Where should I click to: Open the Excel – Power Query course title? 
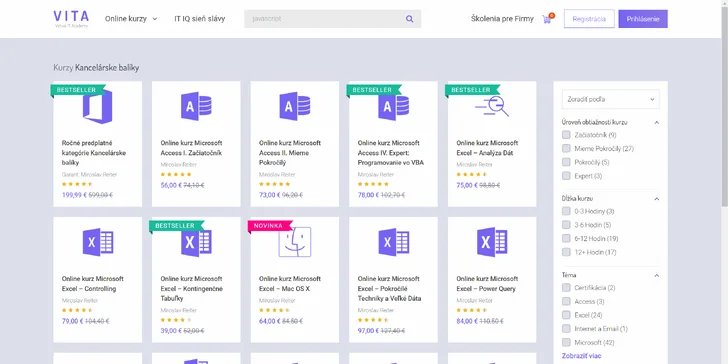click(487, 284)
